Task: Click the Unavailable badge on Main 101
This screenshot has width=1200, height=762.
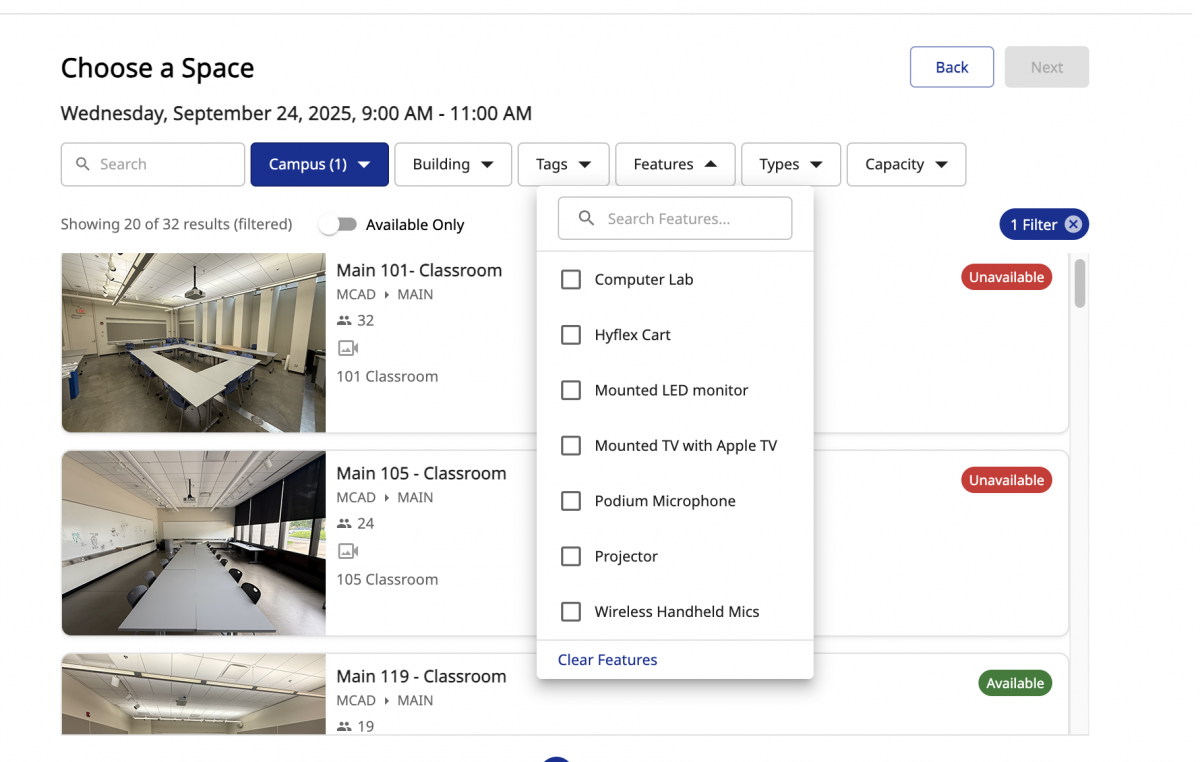Action: click(x=1006, y=277)
